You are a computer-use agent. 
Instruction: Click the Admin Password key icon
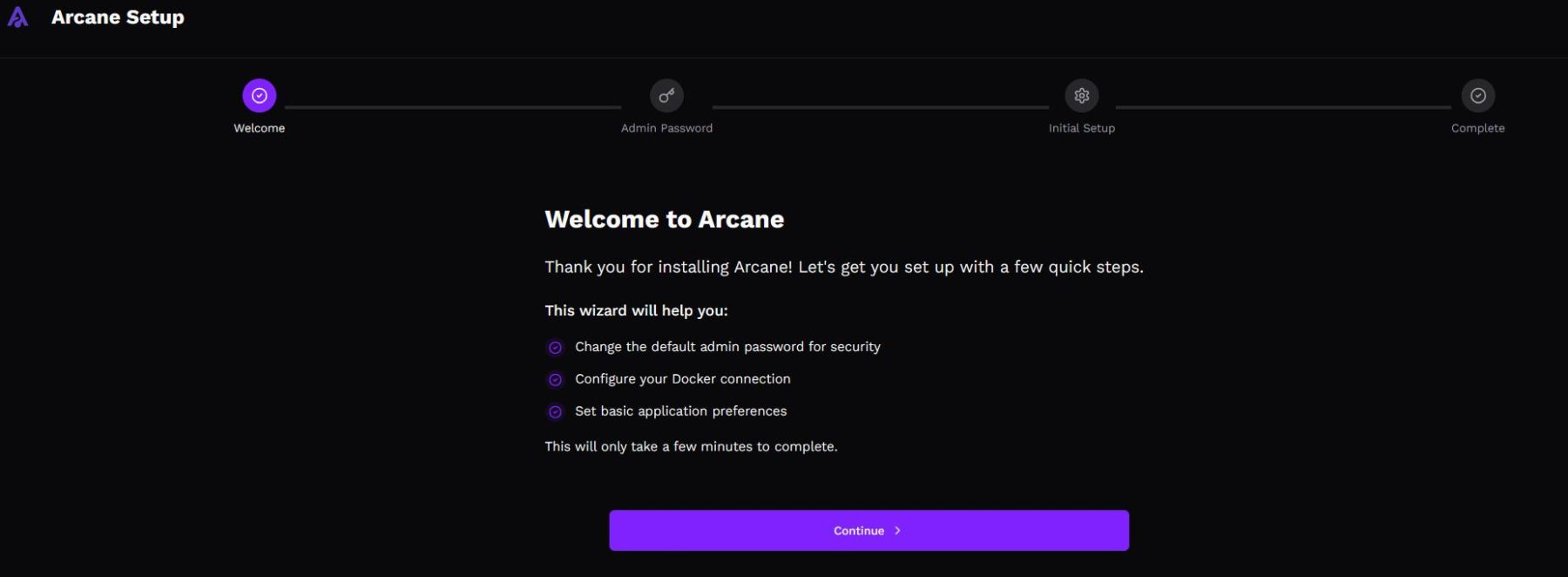click(x=666, y=96)
